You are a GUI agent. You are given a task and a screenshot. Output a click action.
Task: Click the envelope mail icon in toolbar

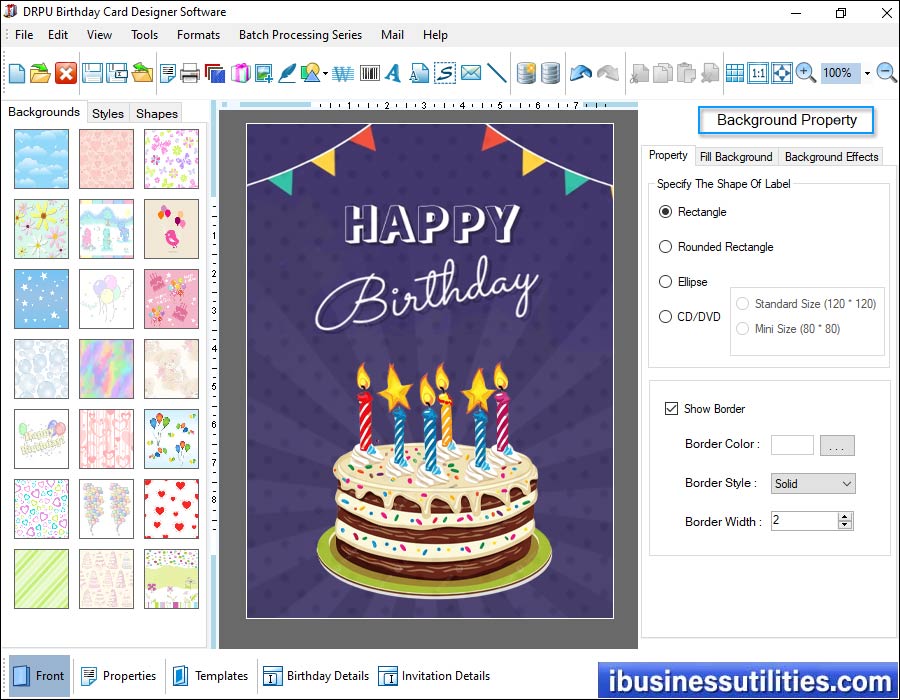click(x=470, y=73)
